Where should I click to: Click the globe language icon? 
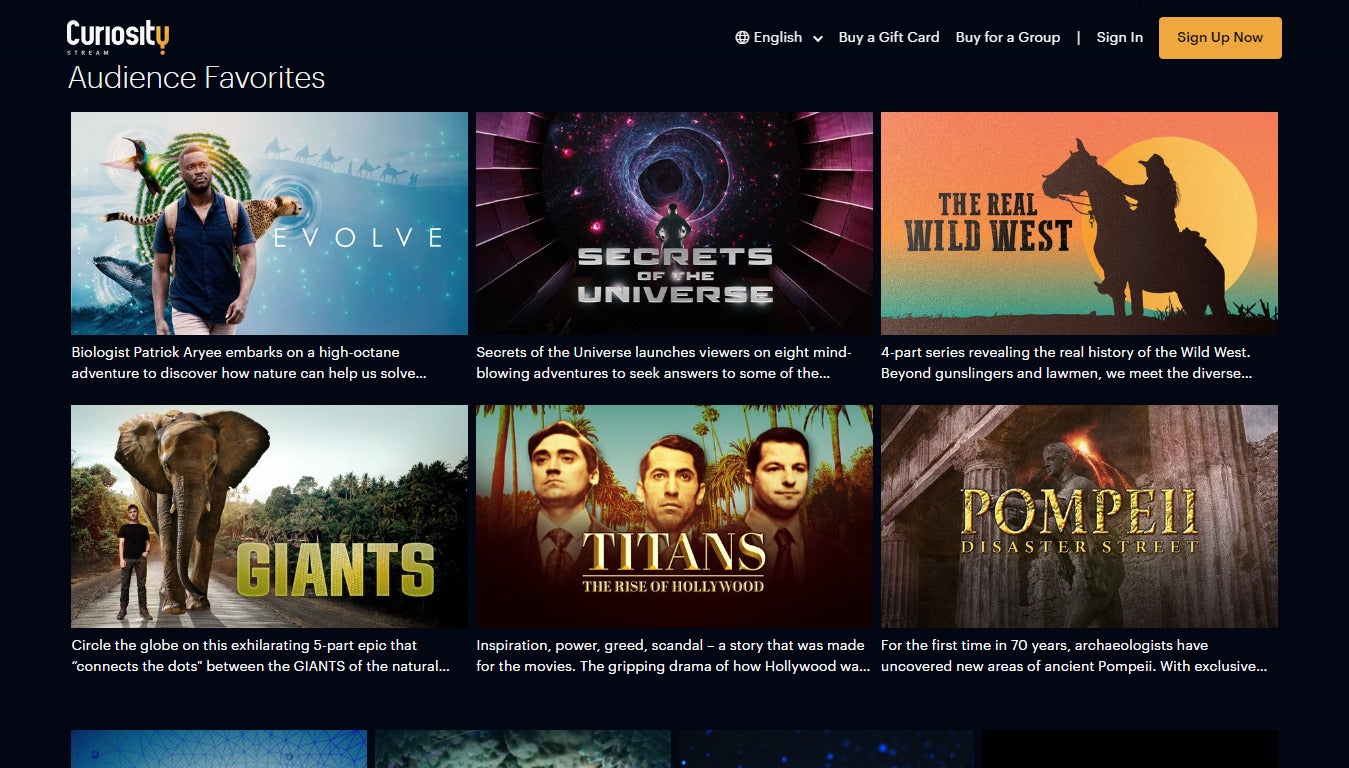coord(742,38)
